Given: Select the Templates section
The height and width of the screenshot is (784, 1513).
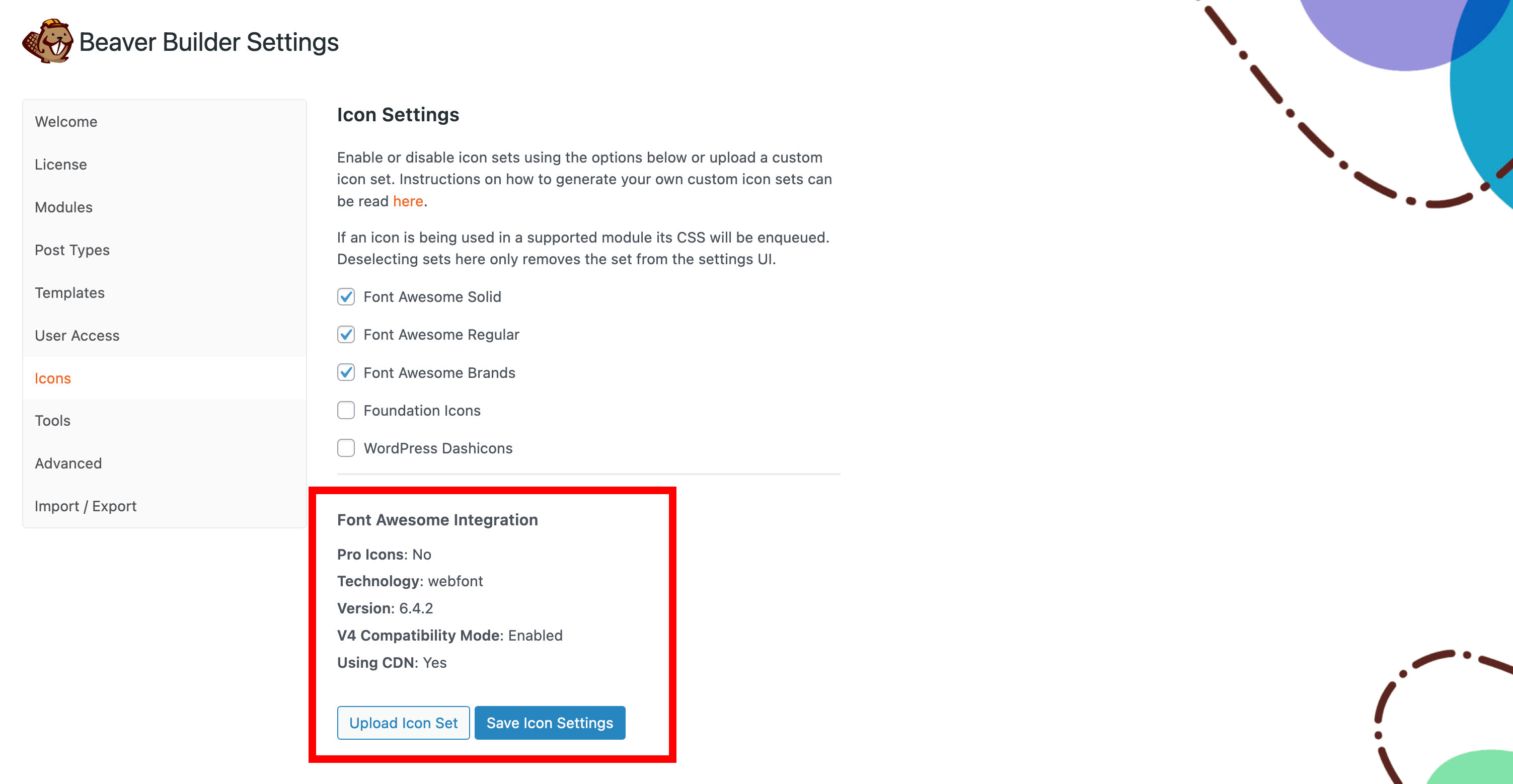Looking at the screenshot, I should (x=69, y=292).
